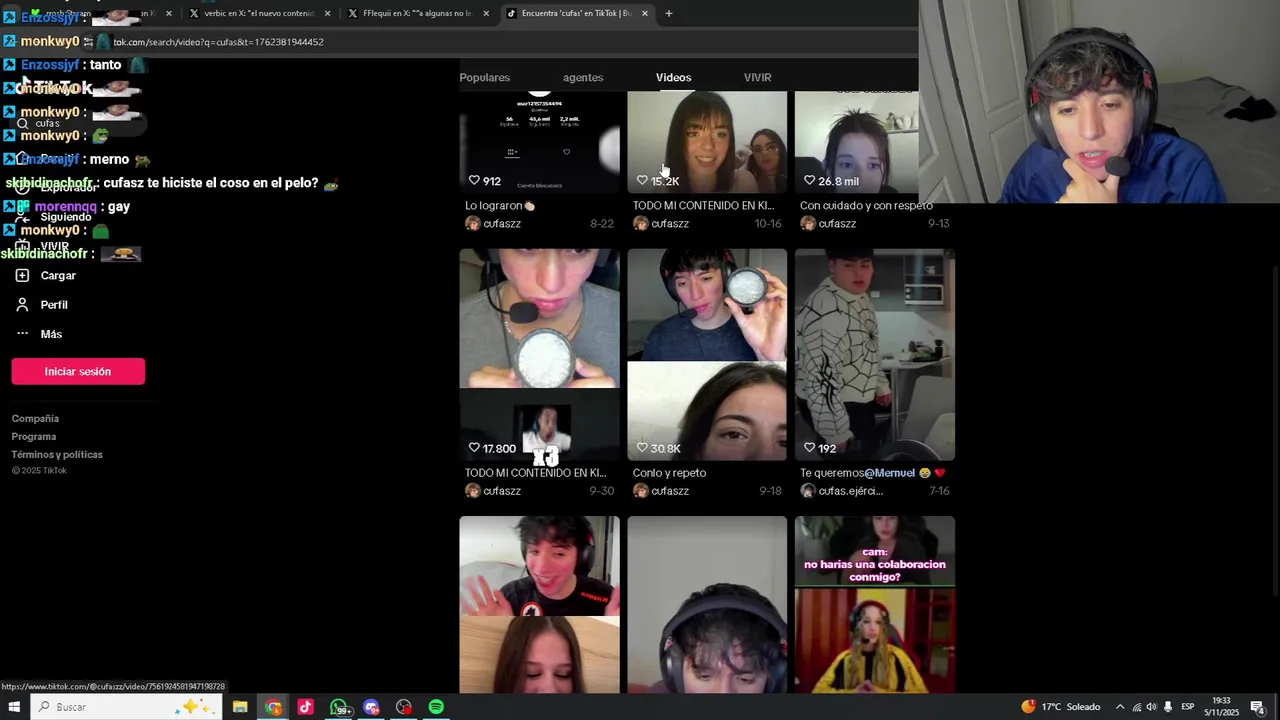Open the cufas.ejérci... profile link
Image resolution: width=1280 pixels, height=720 pixels.
(851, 490)
